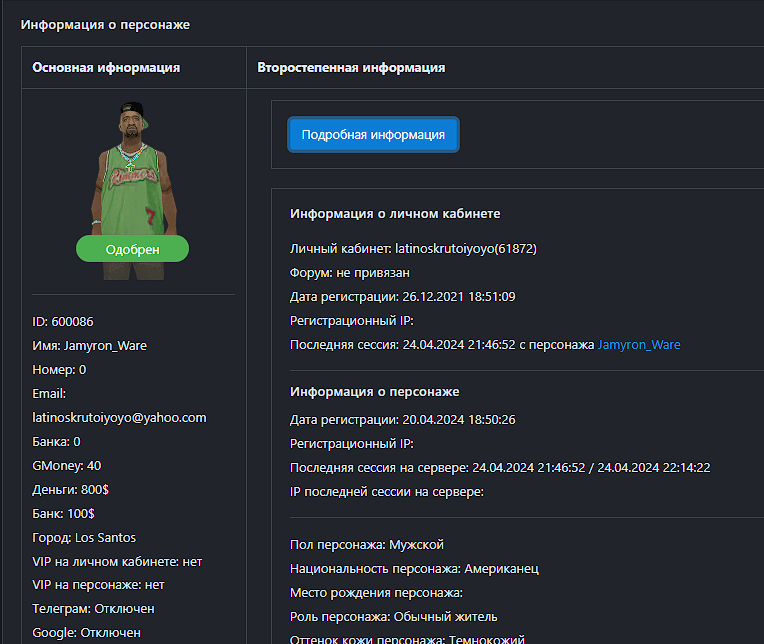Open the Jamyron_Ware character link

click(x=638, y=345)
